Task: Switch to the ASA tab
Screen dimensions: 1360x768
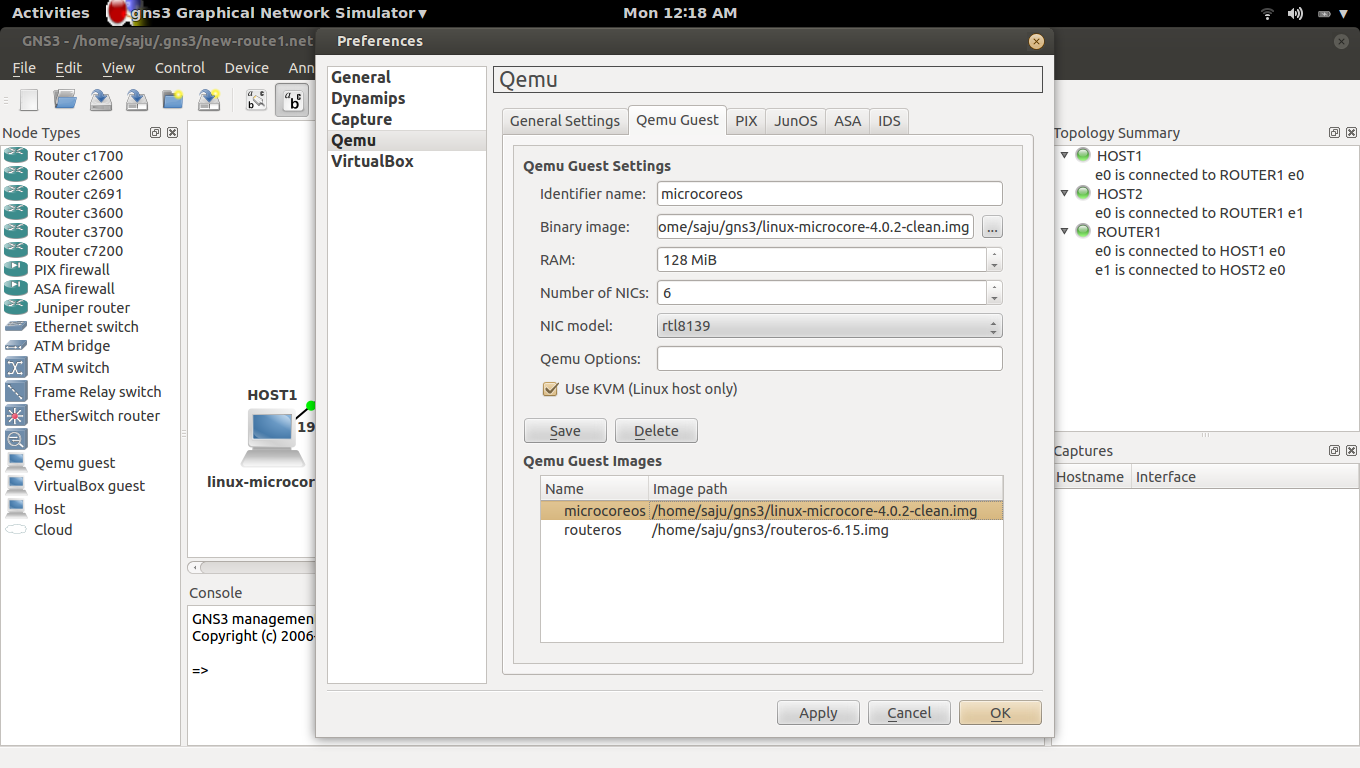Action: coord(847,121)
